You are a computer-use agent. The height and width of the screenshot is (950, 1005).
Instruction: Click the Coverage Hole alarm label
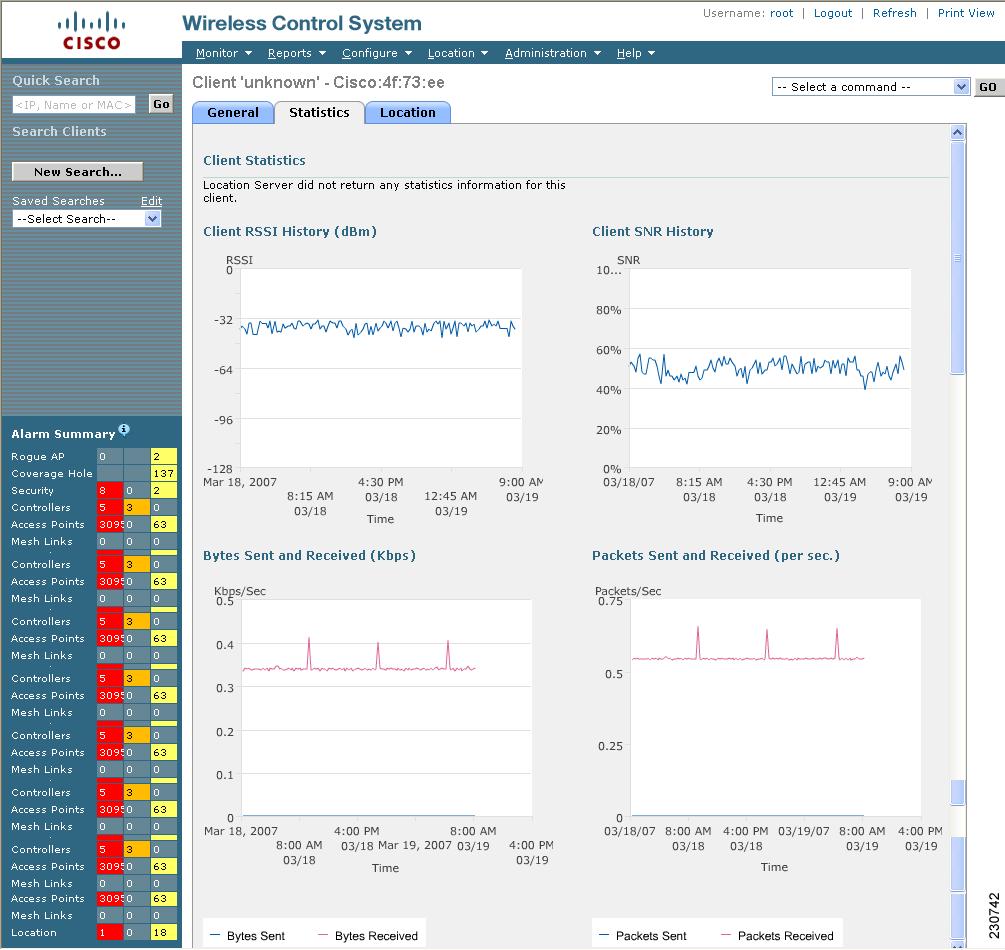pos(52,474)
